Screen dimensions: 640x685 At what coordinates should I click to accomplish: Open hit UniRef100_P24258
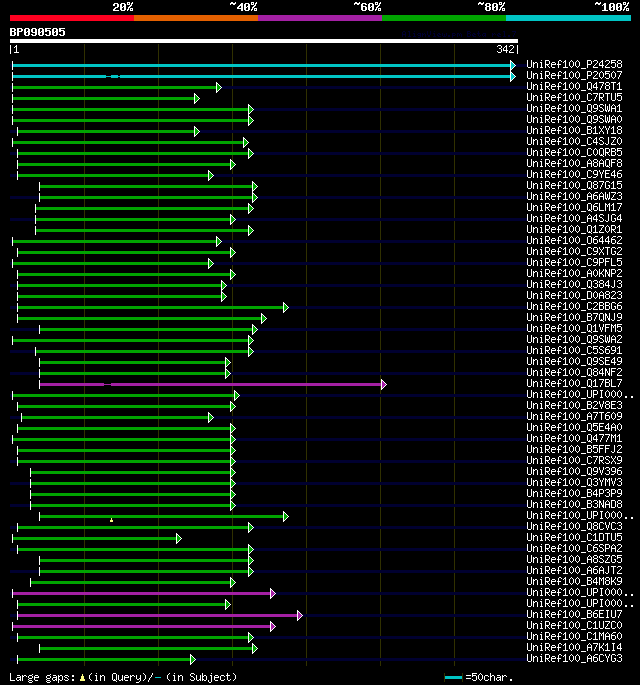574,64
